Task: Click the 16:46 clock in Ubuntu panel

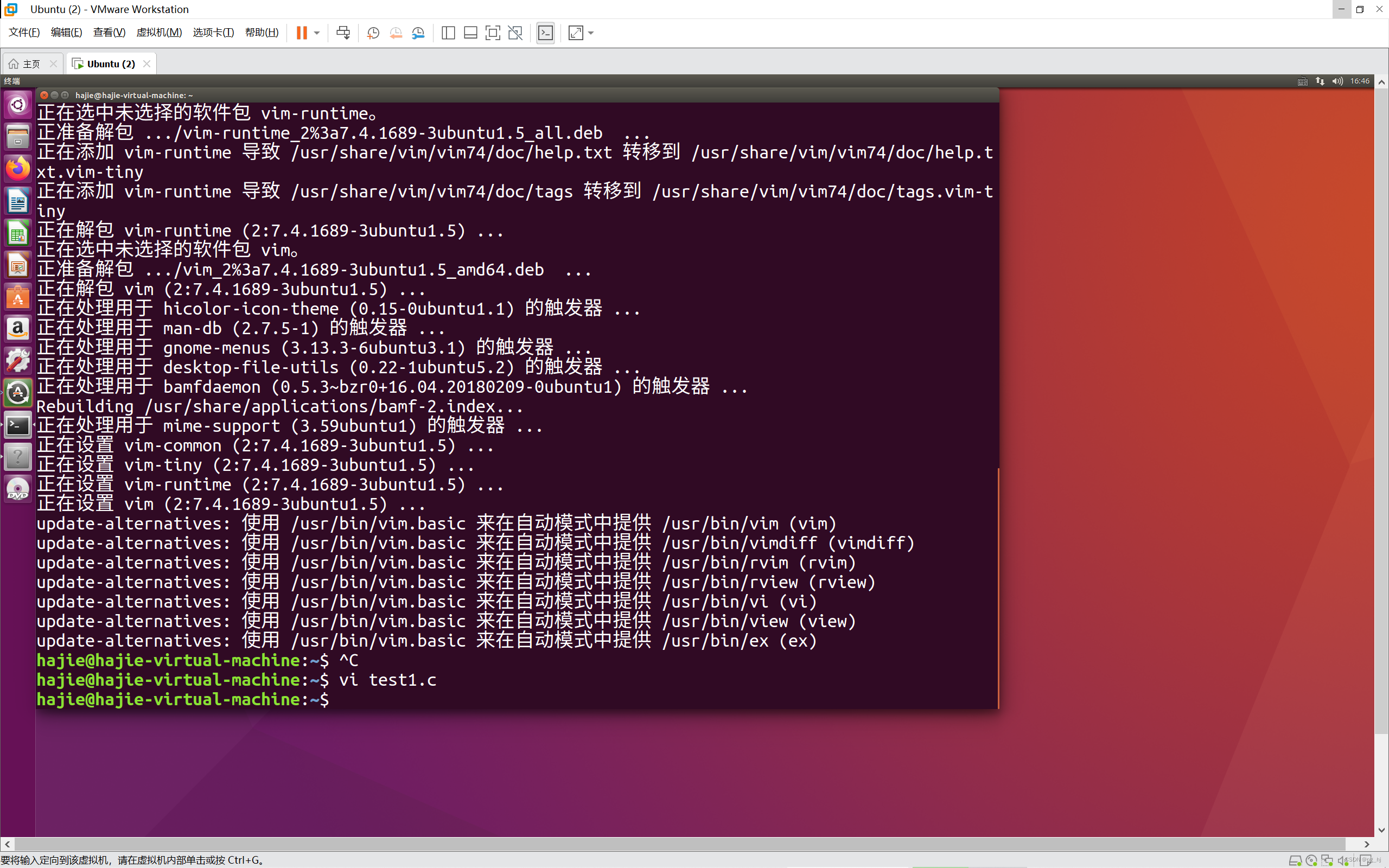Action: tap(1360, 81)
